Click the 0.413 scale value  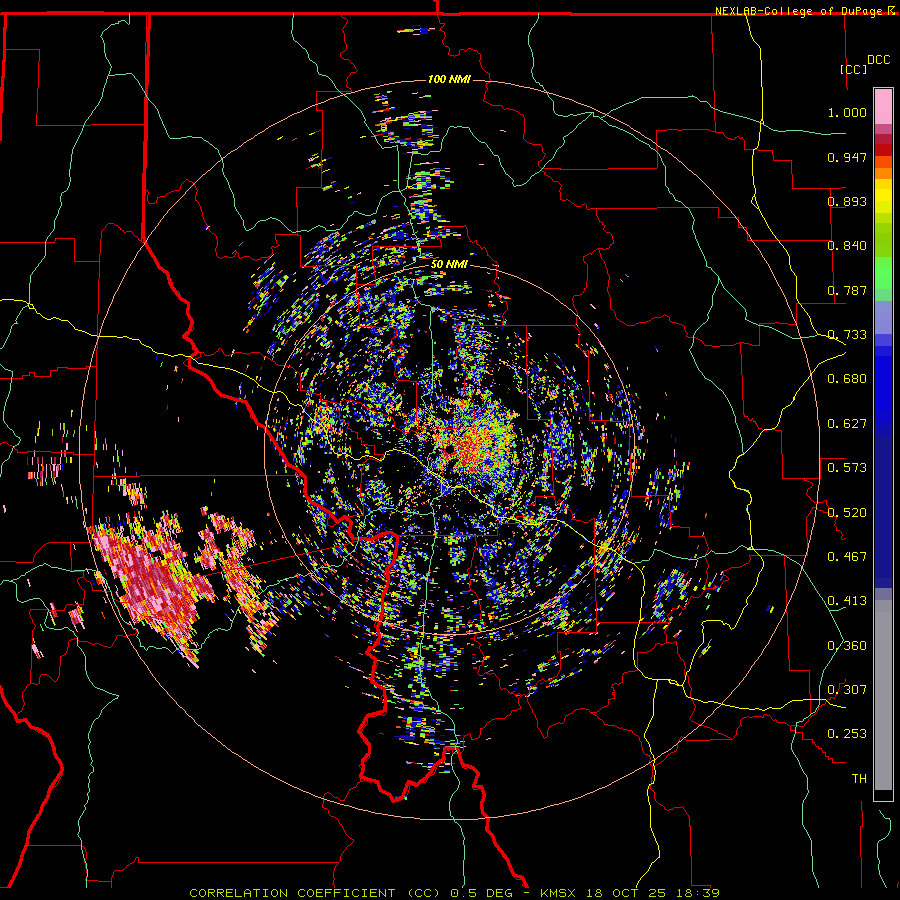pos(847,601)
